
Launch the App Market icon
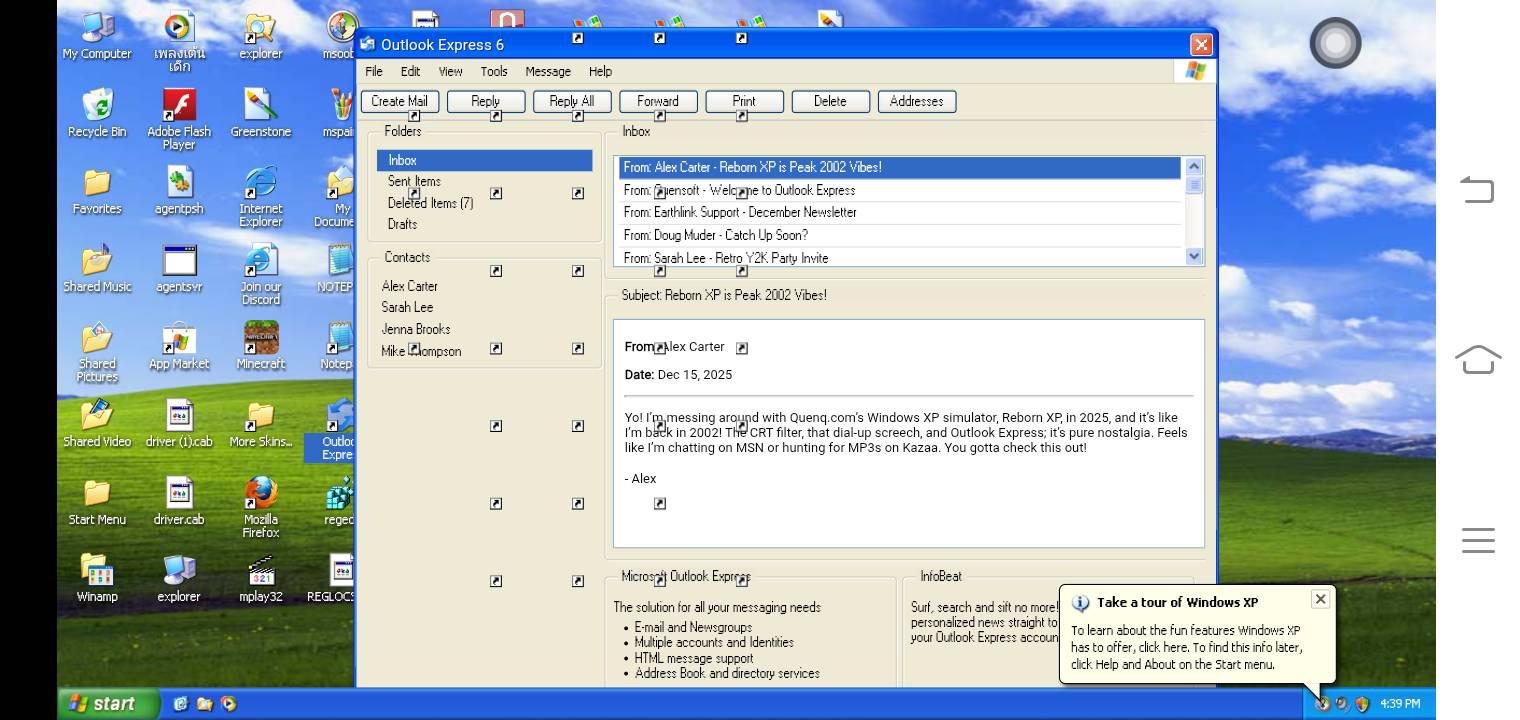click(179, 346)
